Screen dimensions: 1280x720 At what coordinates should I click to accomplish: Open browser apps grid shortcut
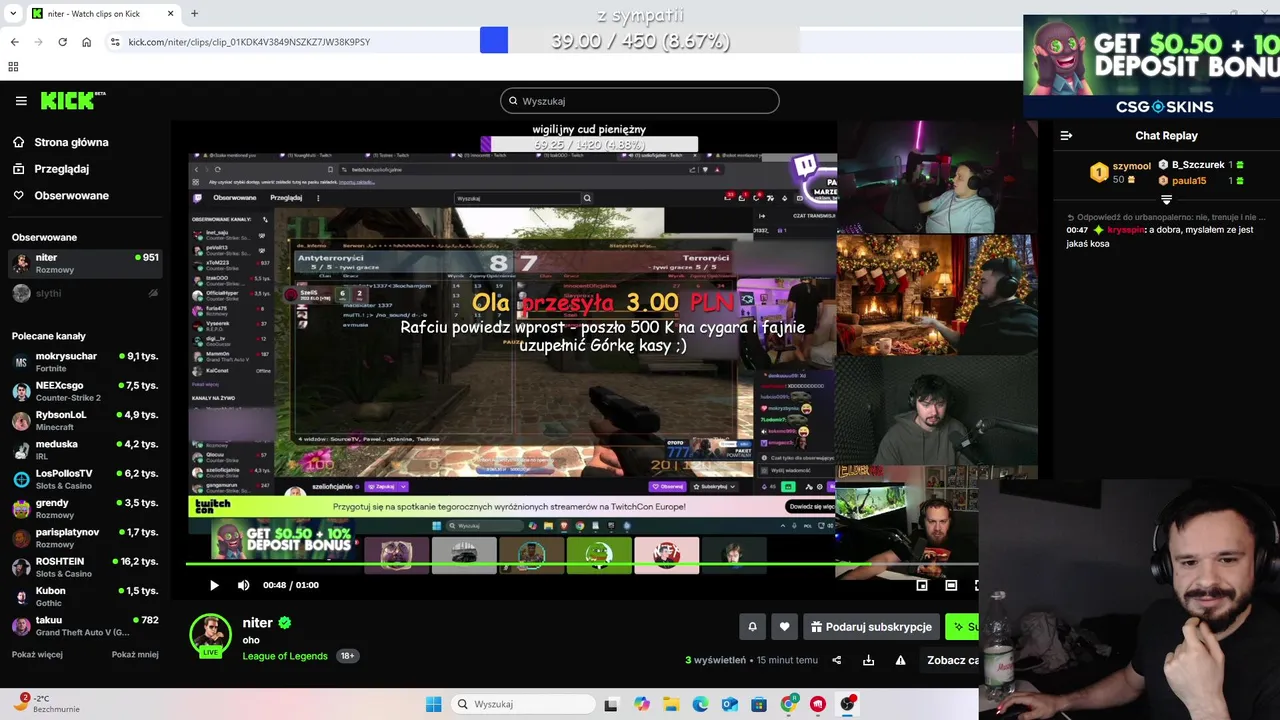(13, 67)
